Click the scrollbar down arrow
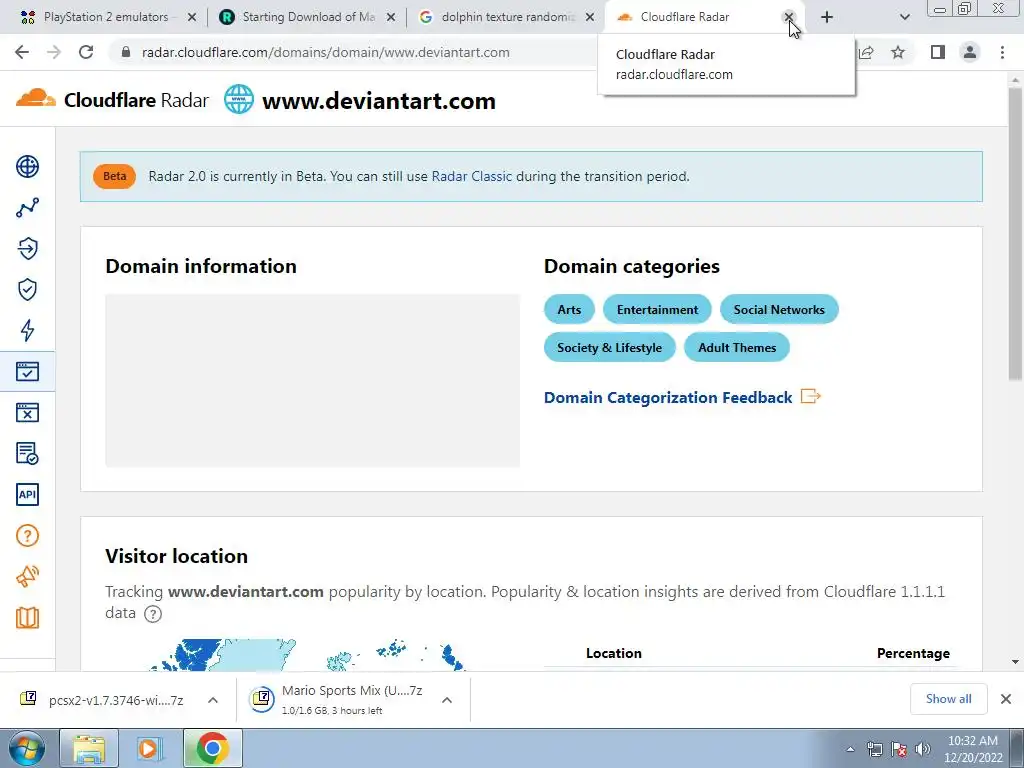The width and height of the screenshot is (1024, 768). pos(1015,662)
